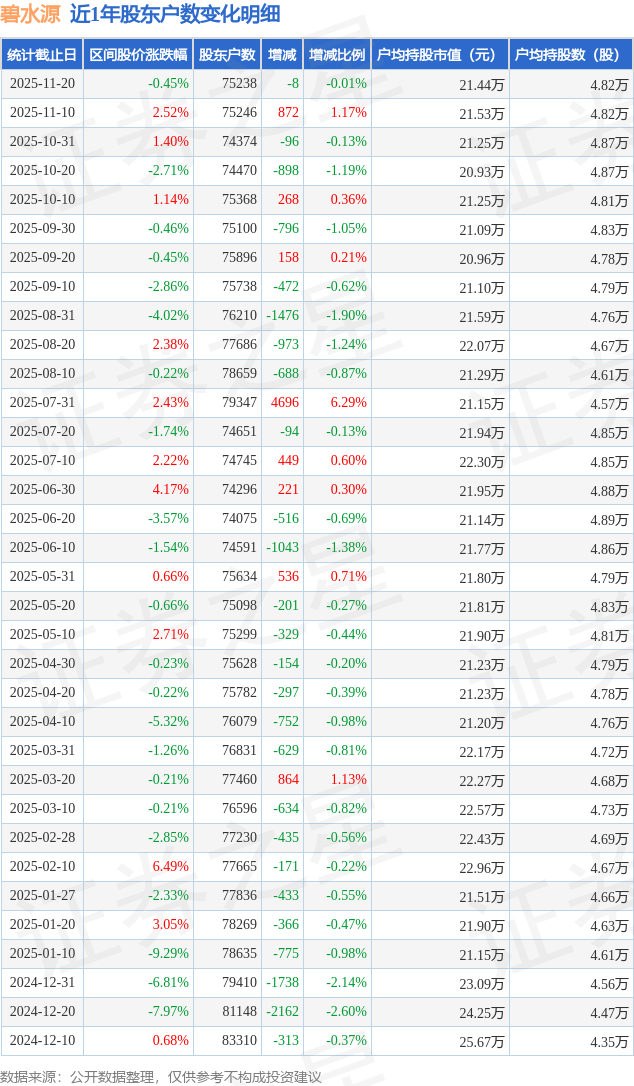The height and width of the screenshot is (1086, 634).
Task: Click the 25.67万 market value cell
Action: click(x=482, y=1041)
